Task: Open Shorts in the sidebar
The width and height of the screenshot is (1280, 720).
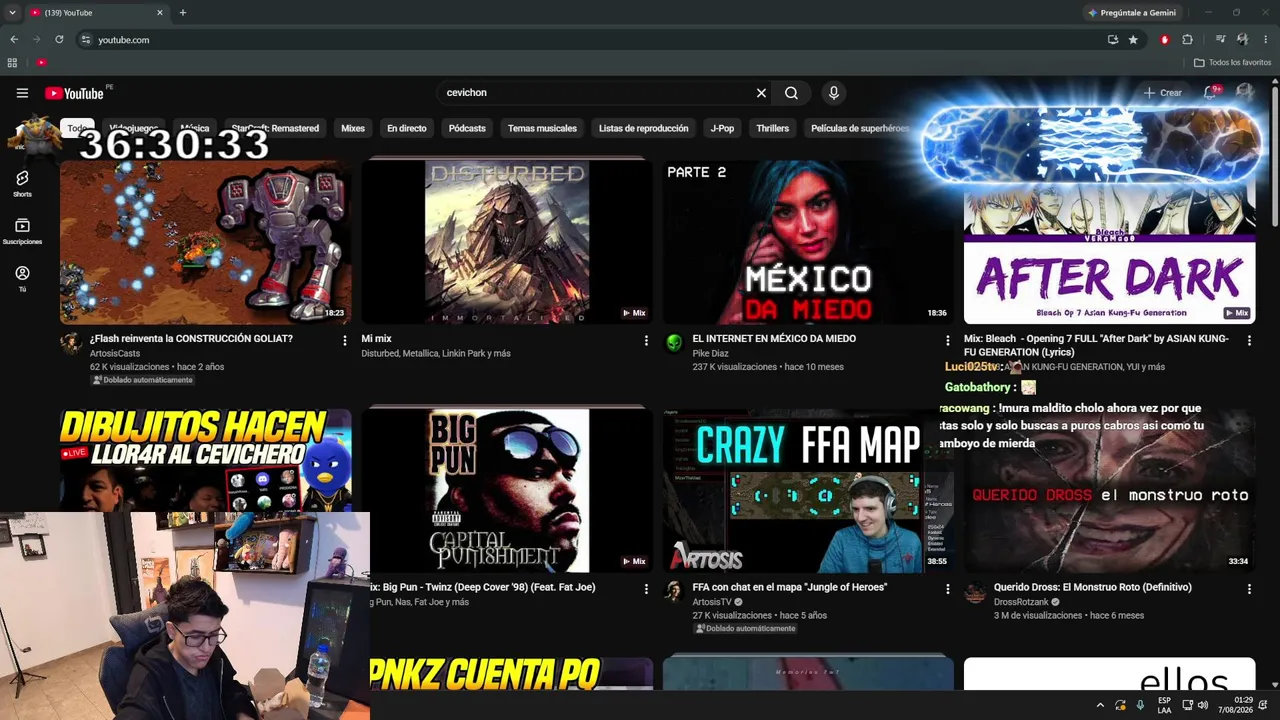Action: 22,183
